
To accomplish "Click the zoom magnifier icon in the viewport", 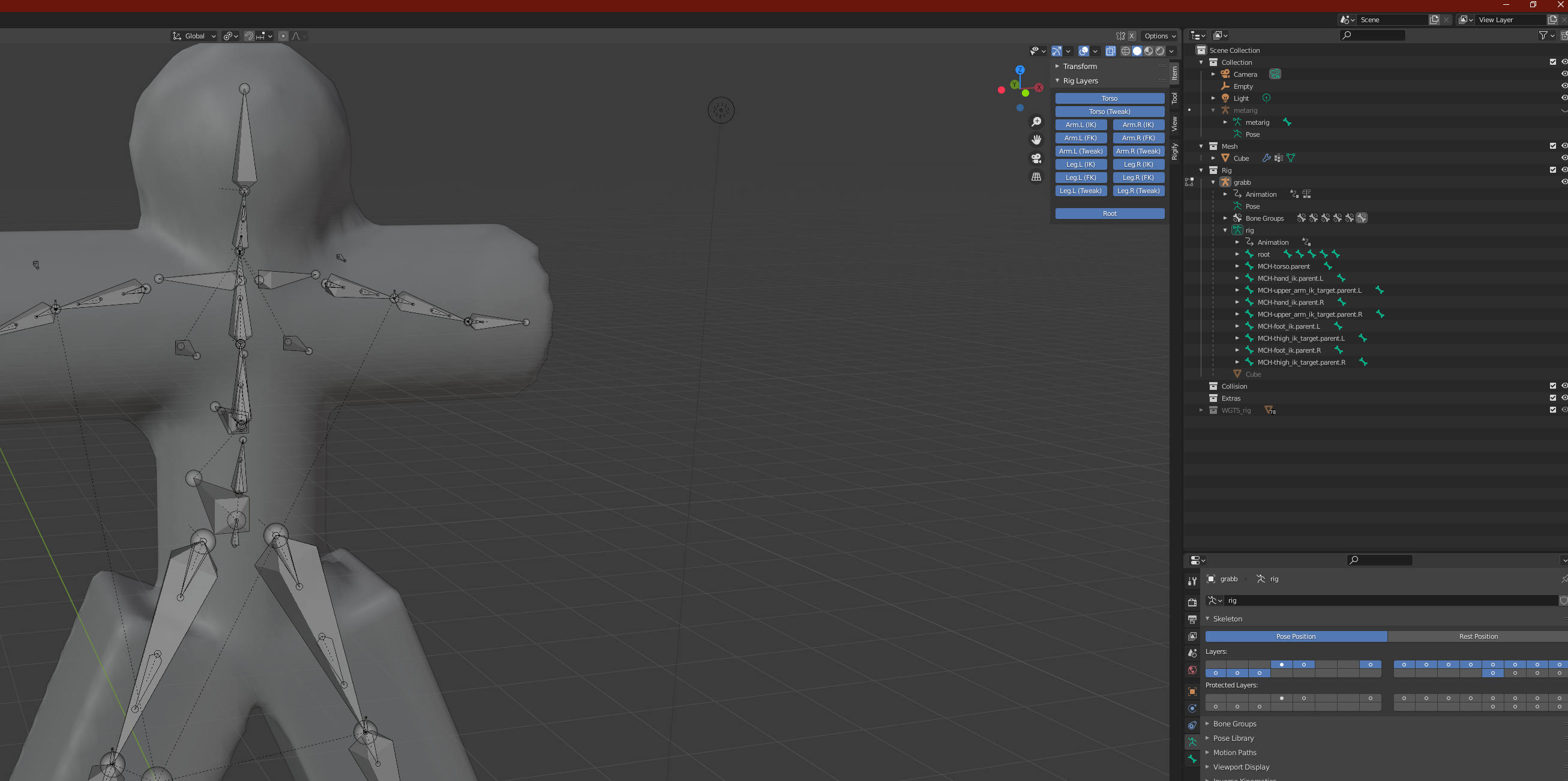I will click(x=1036, y=122).
